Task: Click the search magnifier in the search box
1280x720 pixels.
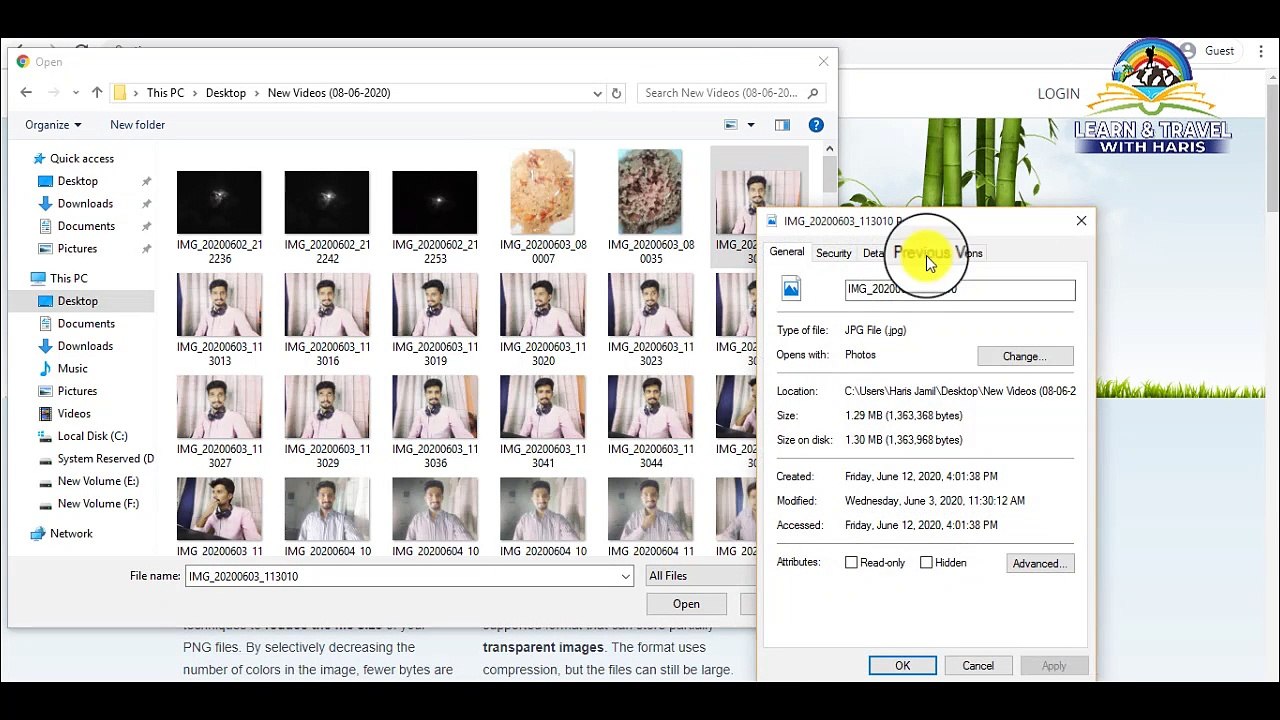Action: tap(813, 93)
